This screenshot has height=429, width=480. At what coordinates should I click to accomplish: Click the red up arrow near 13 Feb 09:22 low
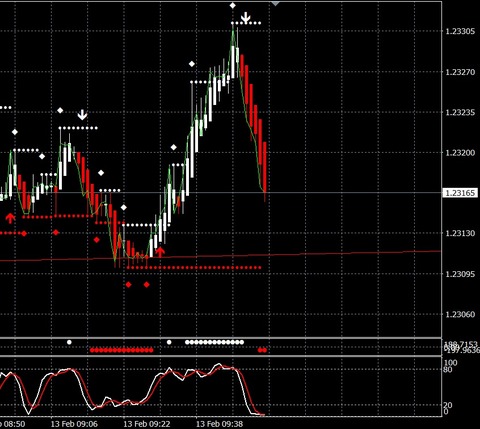coord(160,252)
